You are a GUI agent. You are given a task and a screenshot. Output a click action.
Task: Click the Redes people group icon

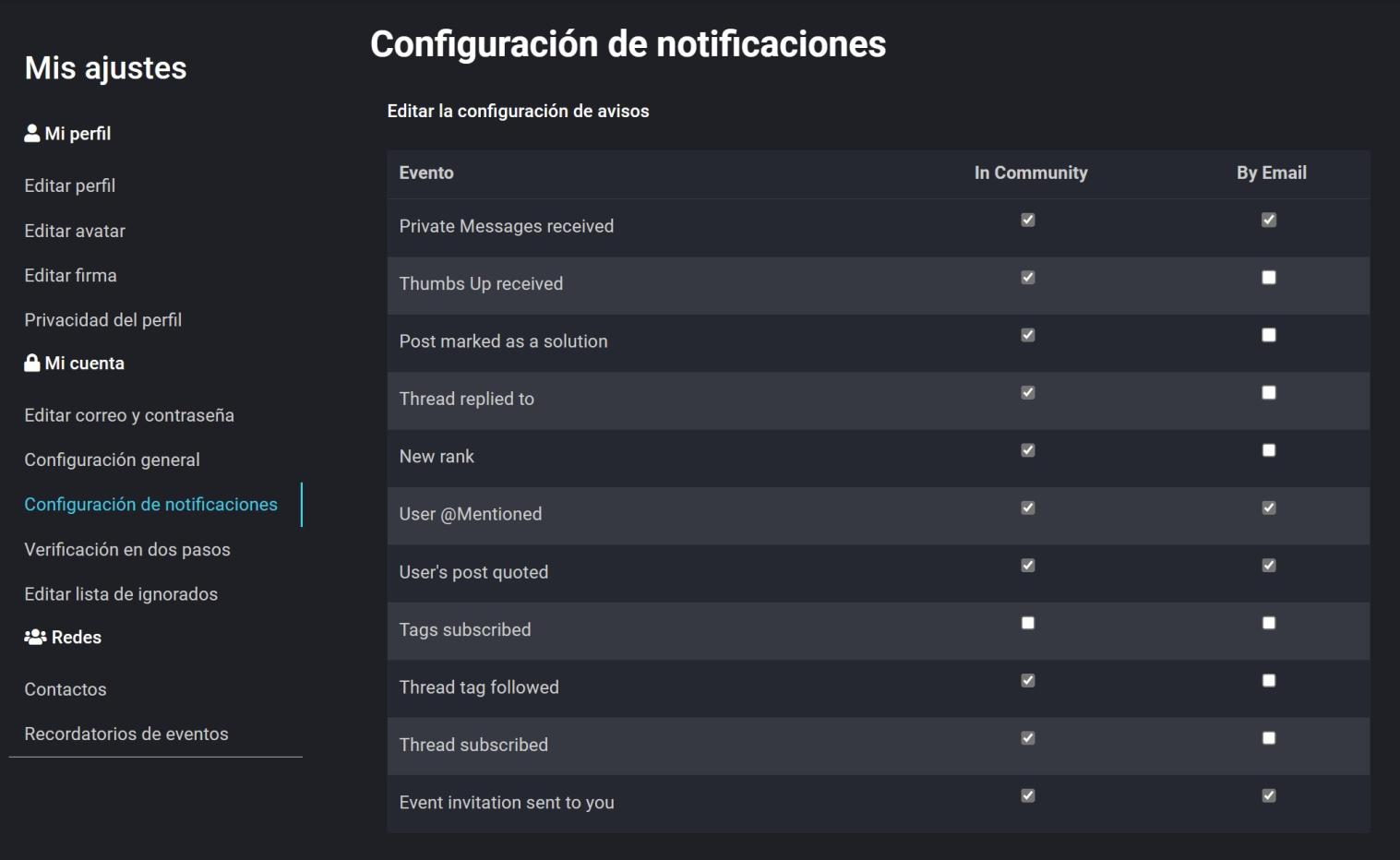pos(35,637)
